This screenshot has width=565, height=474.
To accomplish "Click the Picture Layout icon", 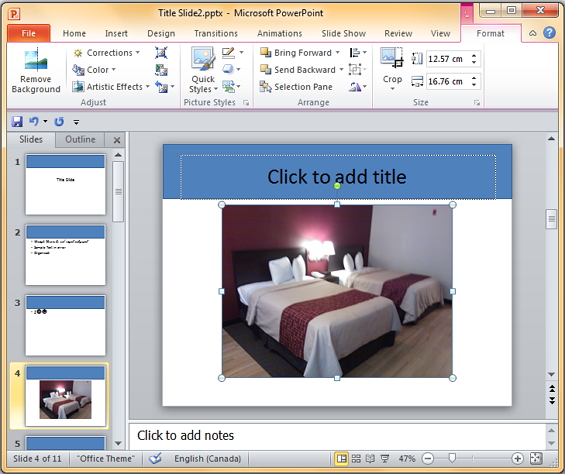I will pyautogui.click(x=228, y=87).
